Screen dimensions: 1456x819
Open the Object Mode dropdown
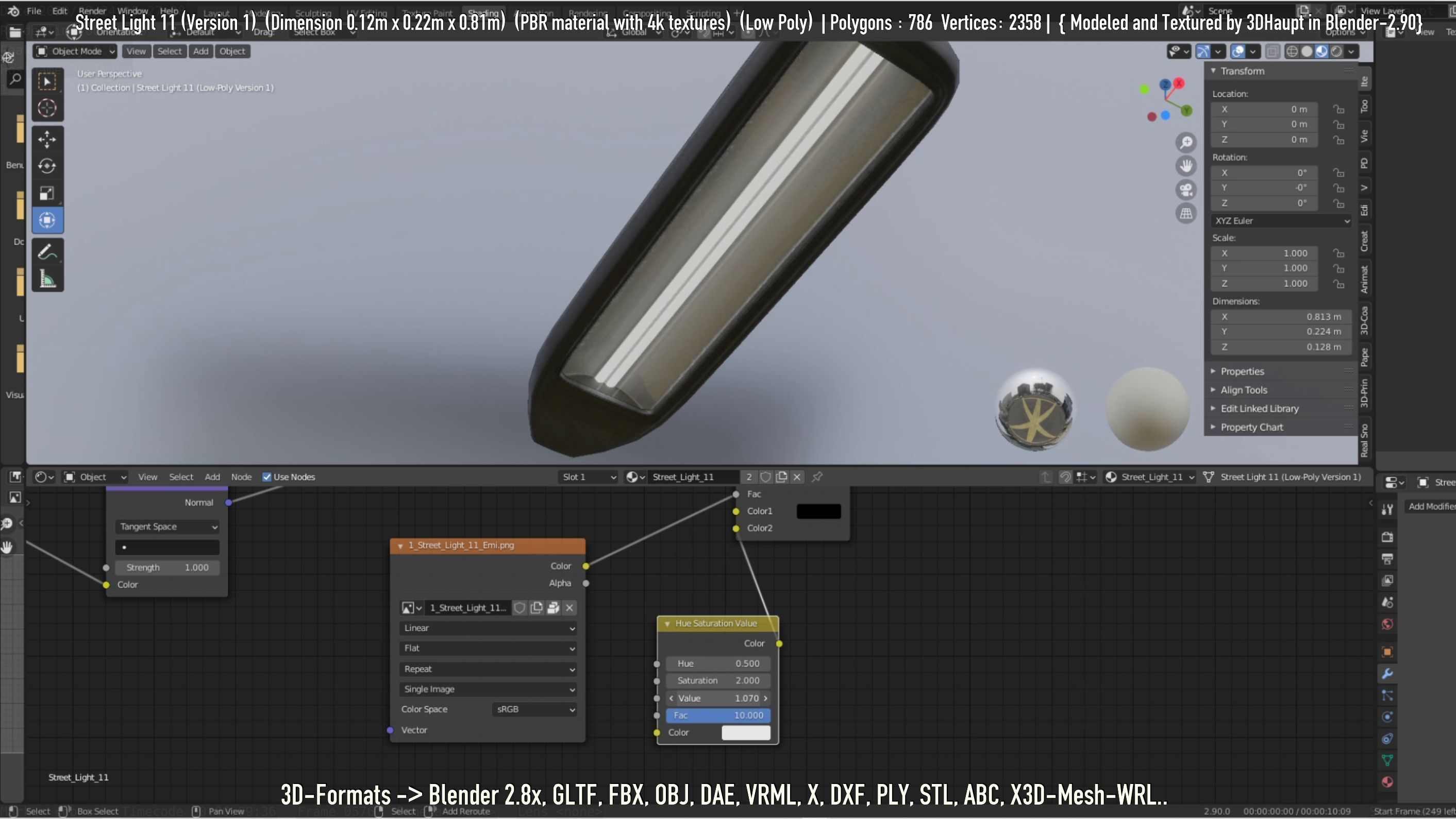(75, 52)
